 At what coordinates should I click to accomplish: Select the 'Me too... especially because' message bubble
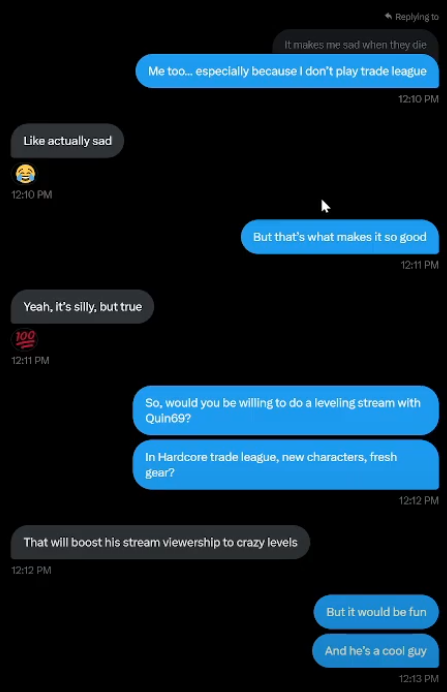pyautogui.click(x=287, y=71)
